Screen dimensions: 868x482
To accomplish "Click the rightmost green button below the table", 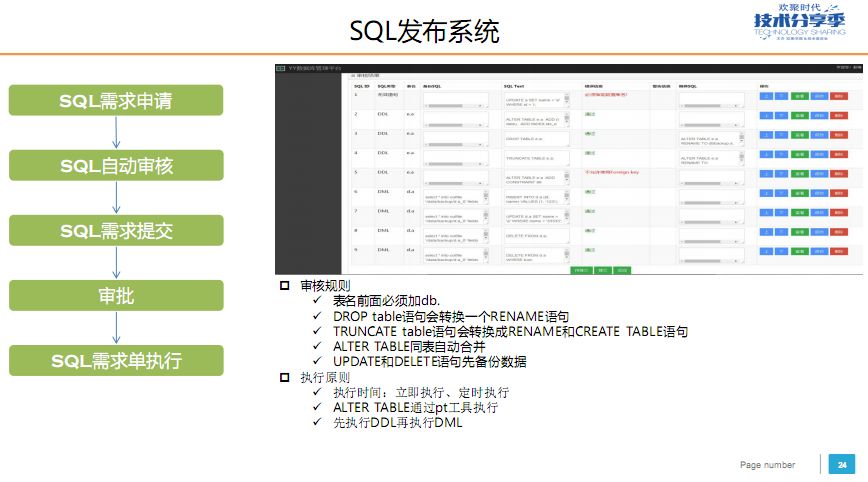I will pos(622,271).
